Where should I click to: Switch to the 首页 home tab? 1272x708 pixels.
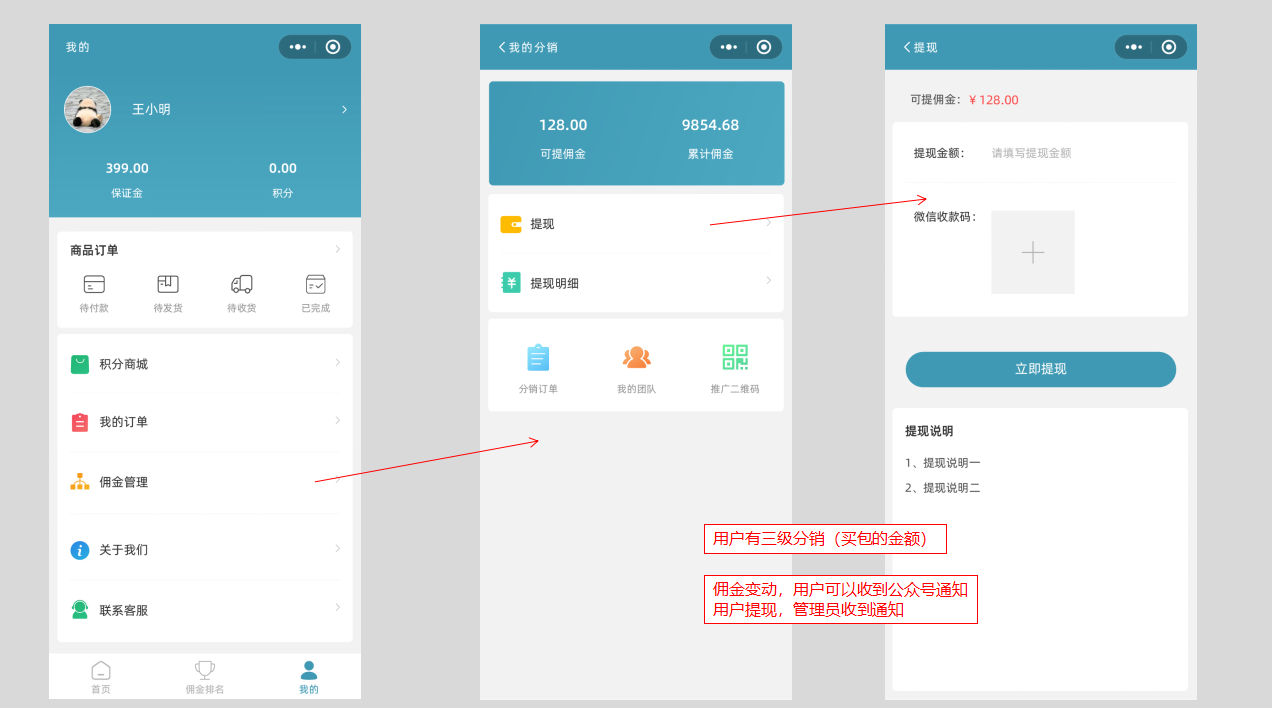[101, 677]
